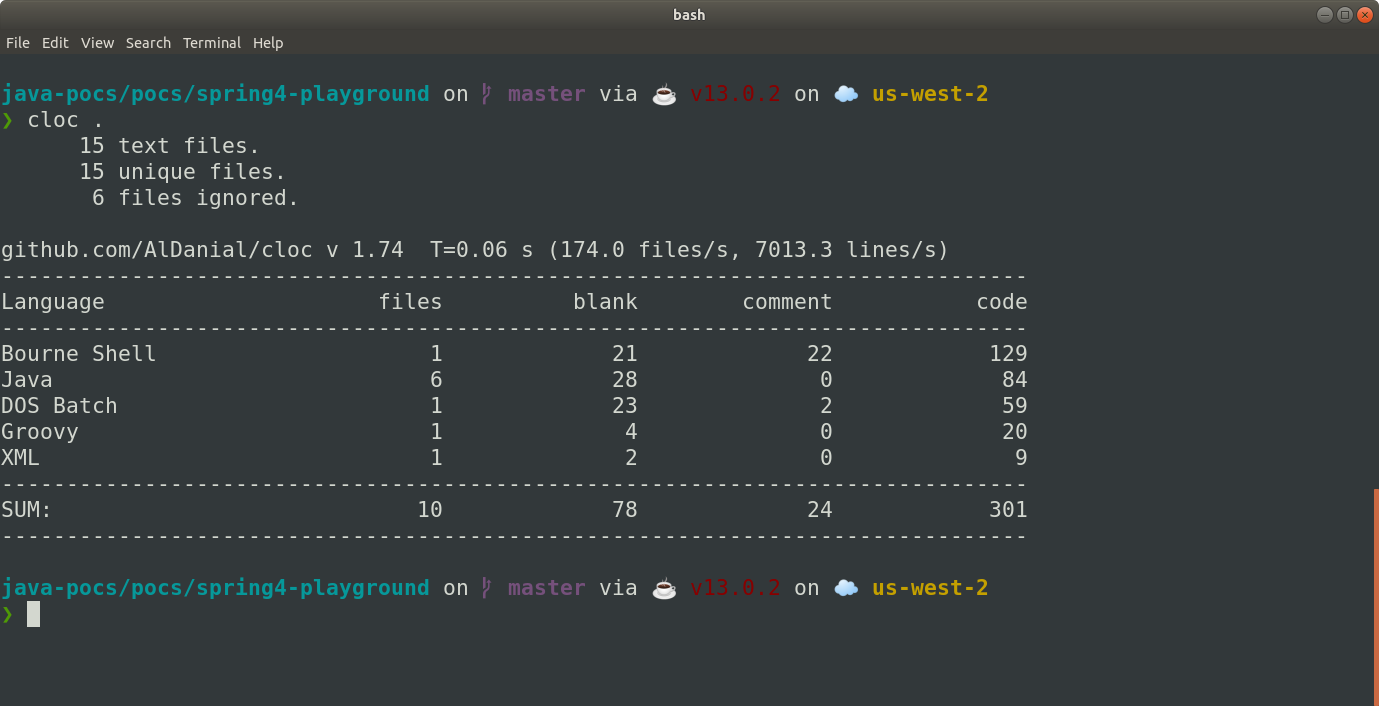Click the 'bash' window title

689,14
